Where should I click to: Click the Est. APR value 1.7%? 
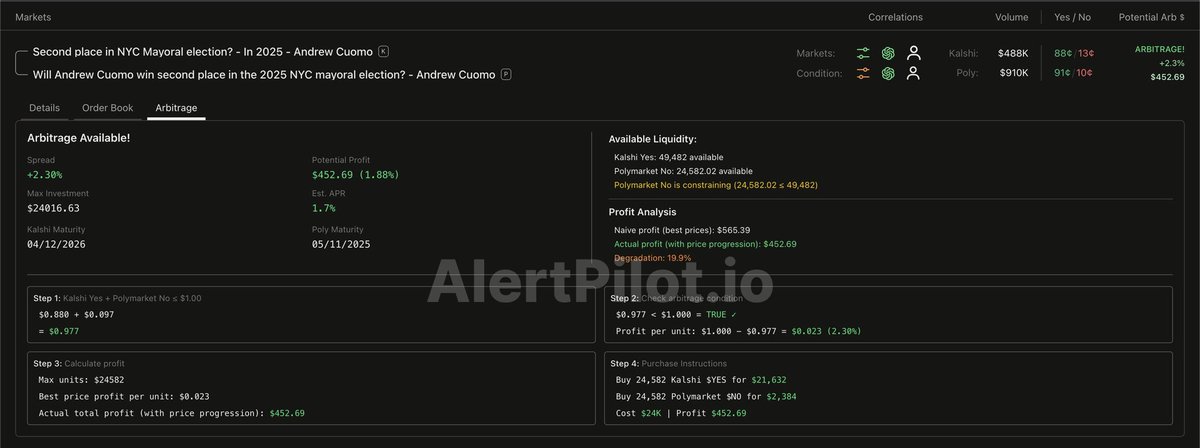click(x=324, y=208)
